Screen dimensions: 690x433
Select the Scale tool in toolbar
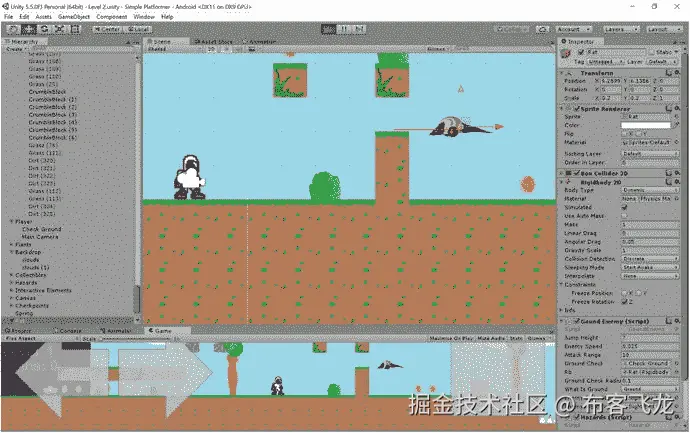[60, 29]
